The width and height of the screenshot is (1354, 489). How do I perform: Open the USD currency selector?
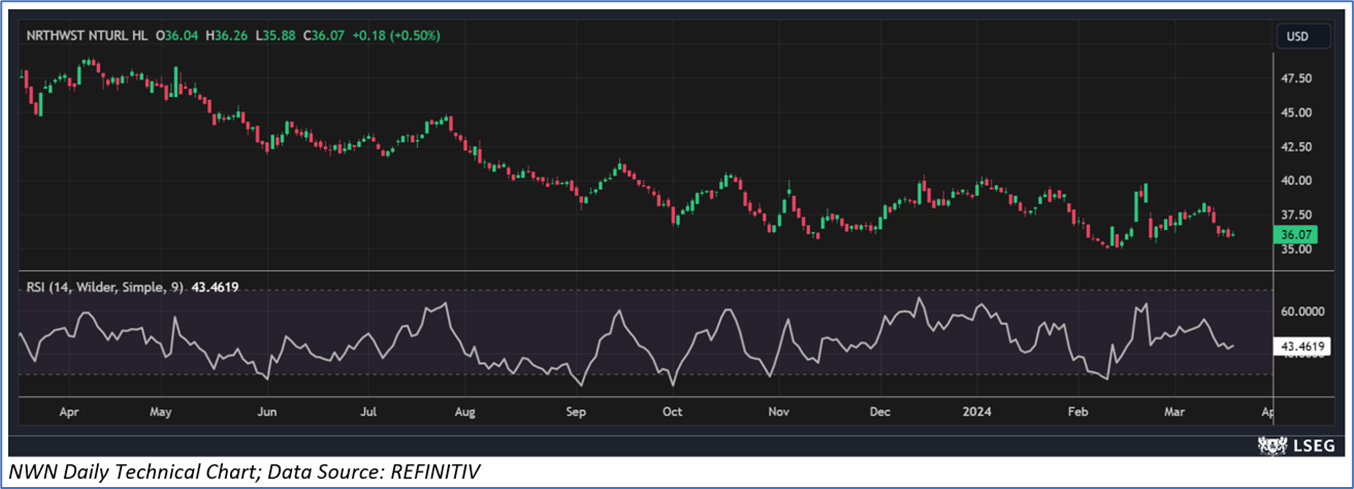point(1297,37)
